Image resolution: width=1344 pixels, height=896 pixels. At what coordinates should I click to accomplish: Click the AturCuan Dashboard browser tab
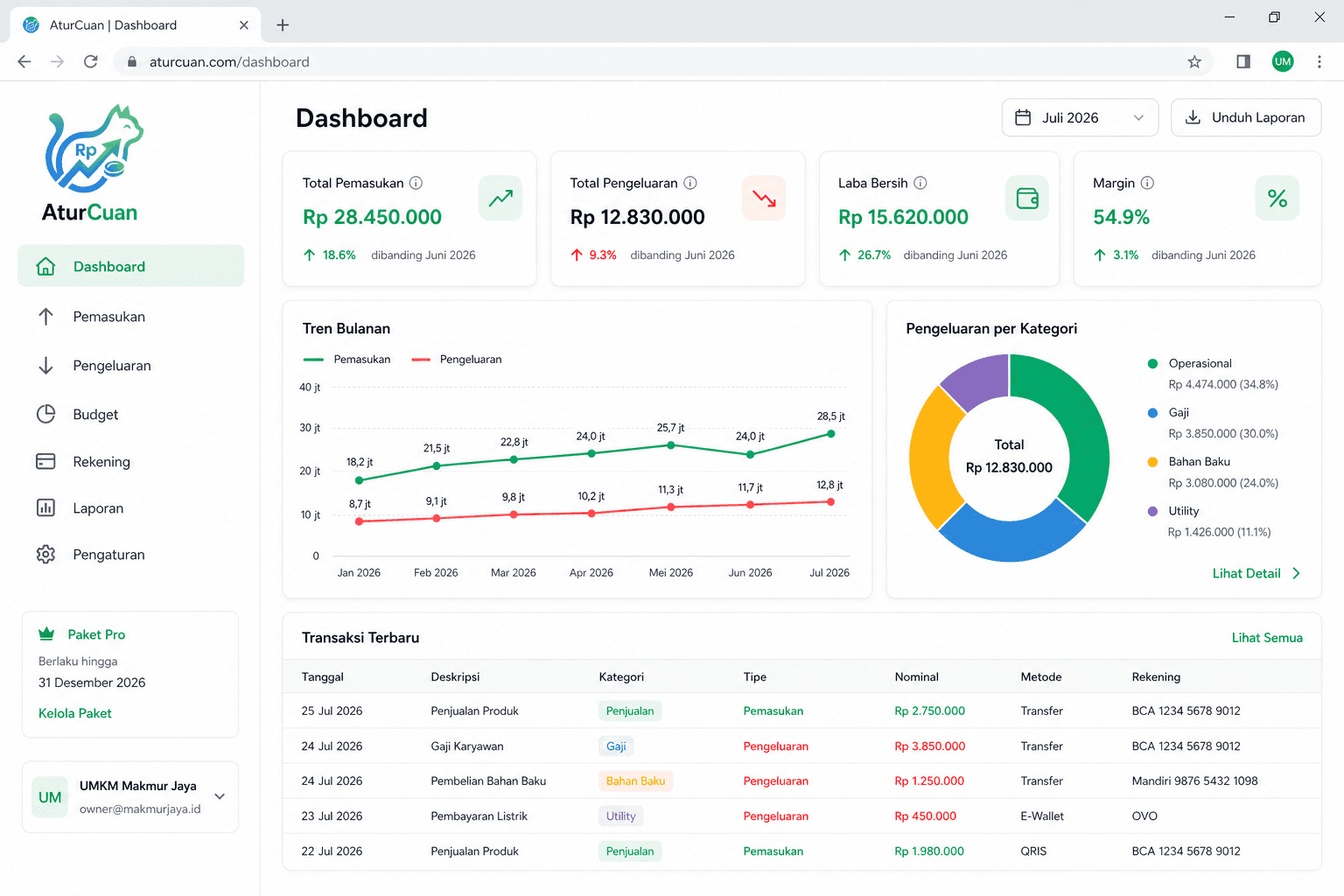click(136, 24)
